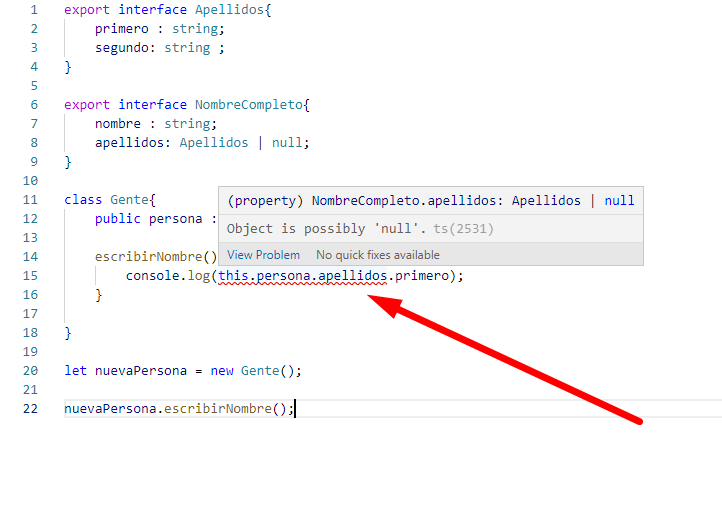Click the 'null' keyword on line 8
This screenshot has width=722, height=511.
click(287, 143)
